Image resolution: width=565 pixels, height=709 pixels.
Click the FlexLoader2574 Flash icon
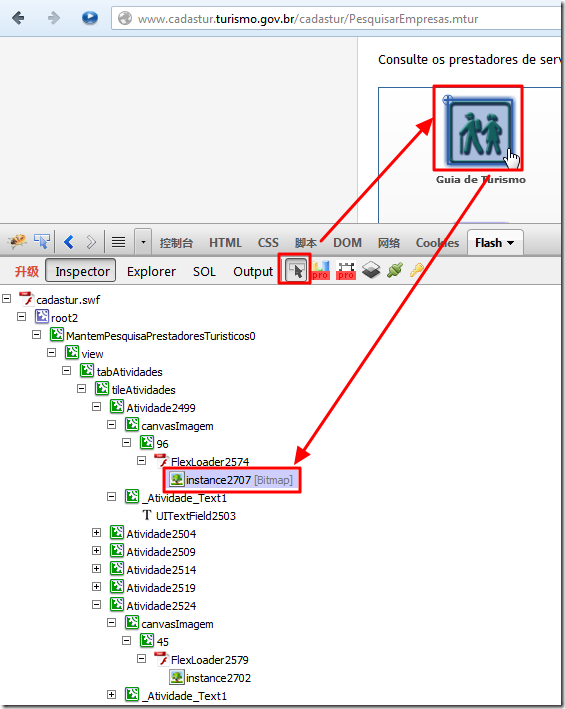[161, 461]
